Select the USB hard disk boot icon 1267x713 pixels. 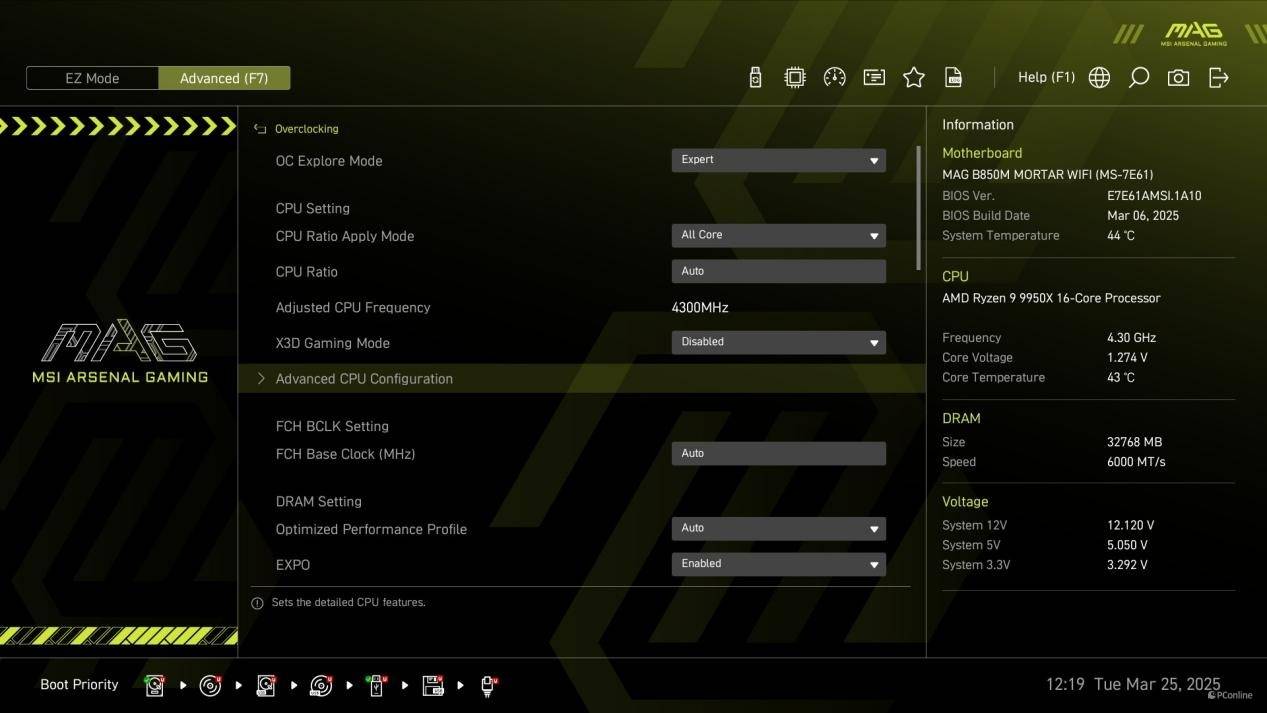[x=266, y=685]
